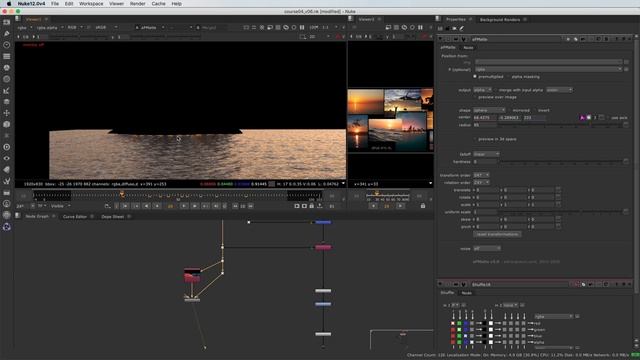Enable preview in 3d space checkbox
Image resolution: width=640 pixels, height=360 pixels.
(475, 139)
